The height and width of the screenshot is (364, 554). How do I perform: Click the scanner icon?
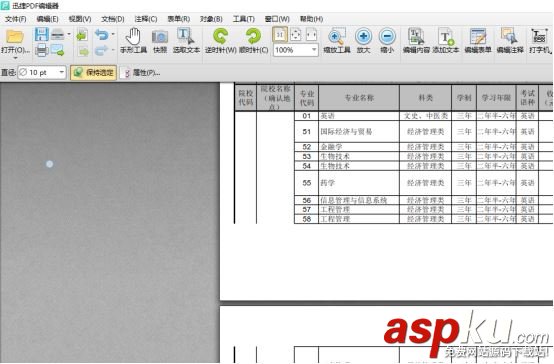pos(58,35)
